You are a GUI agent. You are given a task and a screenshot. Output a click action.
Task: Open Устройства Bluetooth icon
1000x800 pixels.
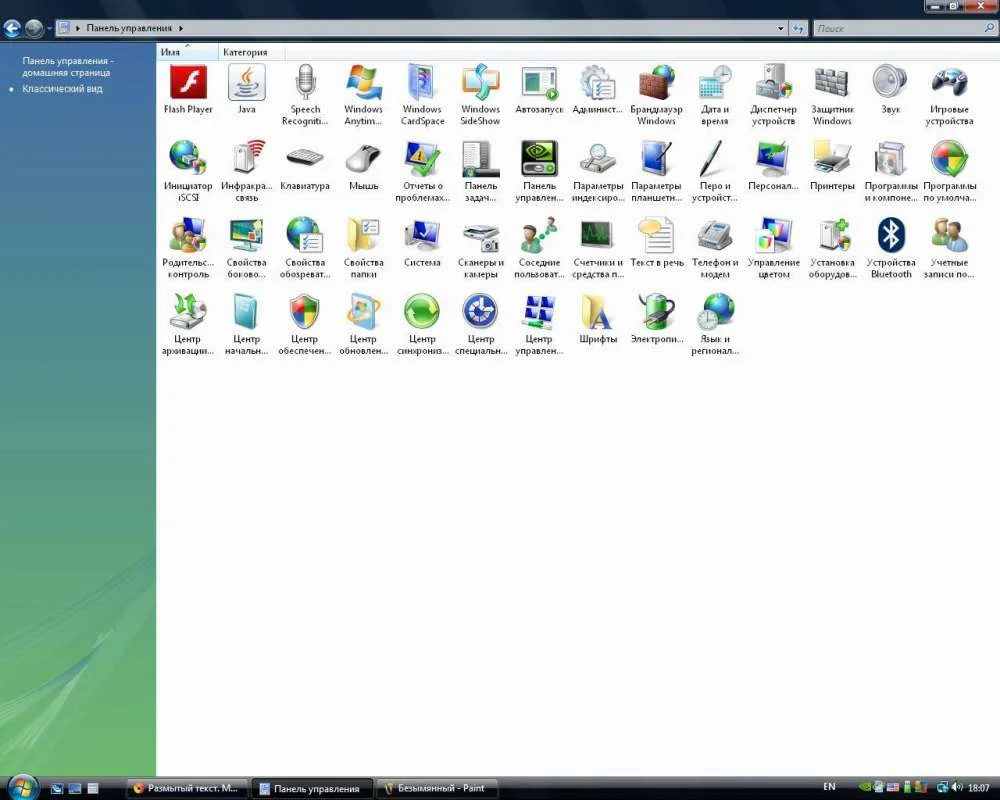890,248
